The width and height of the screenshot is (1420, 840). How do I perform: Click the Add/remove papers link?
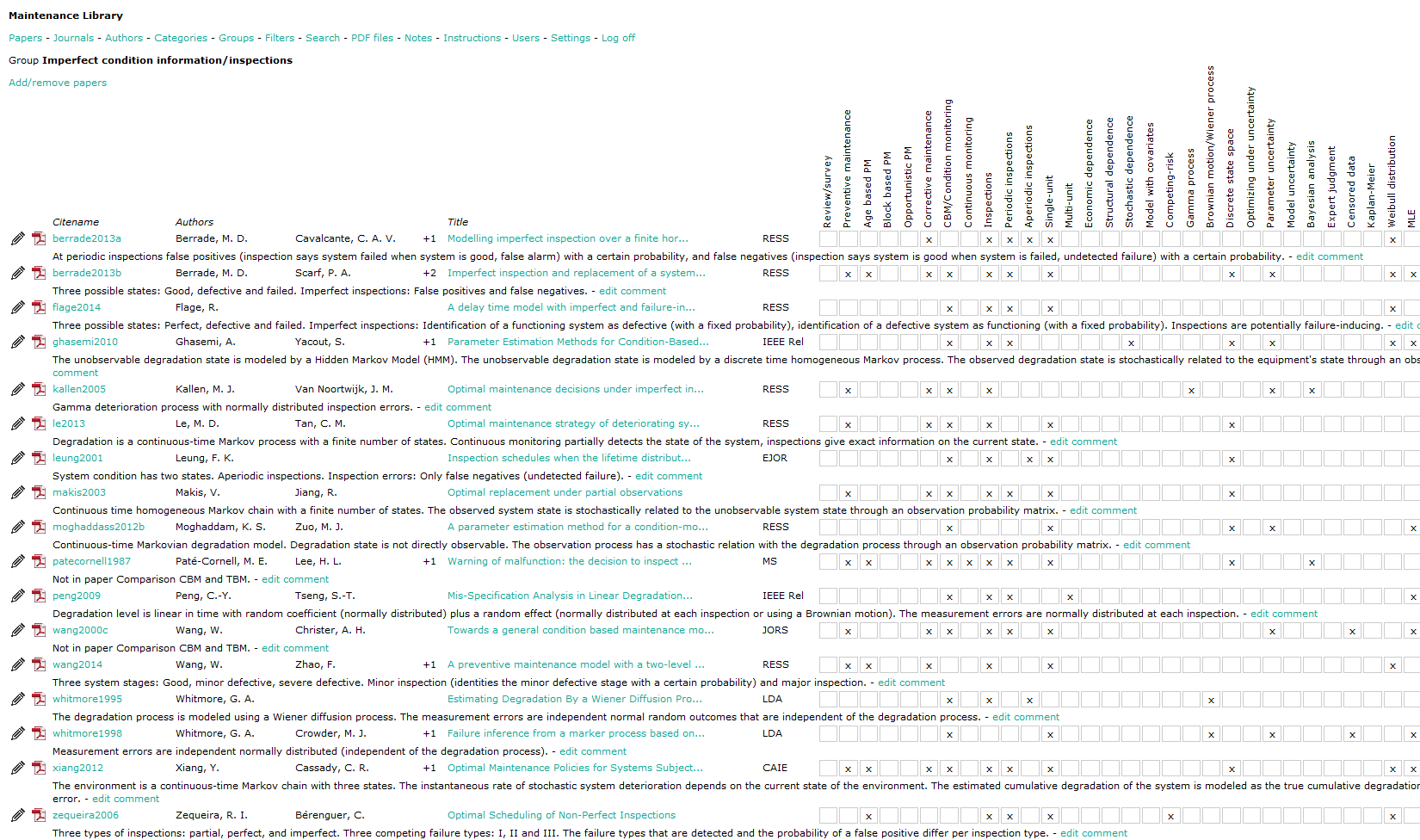click(58, 83)
